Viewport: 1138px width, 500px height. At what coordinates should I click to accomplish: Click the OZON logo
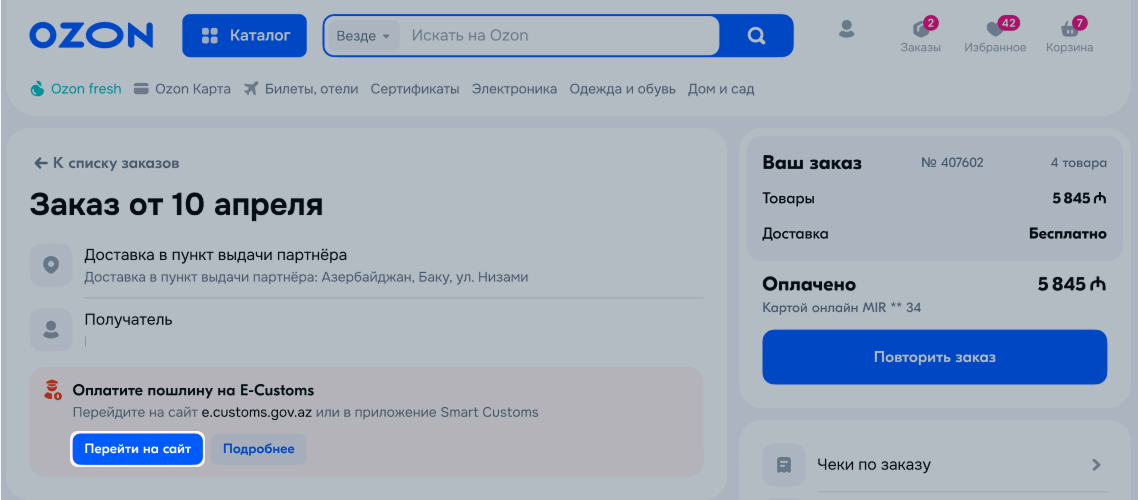(x=91, y=35)
